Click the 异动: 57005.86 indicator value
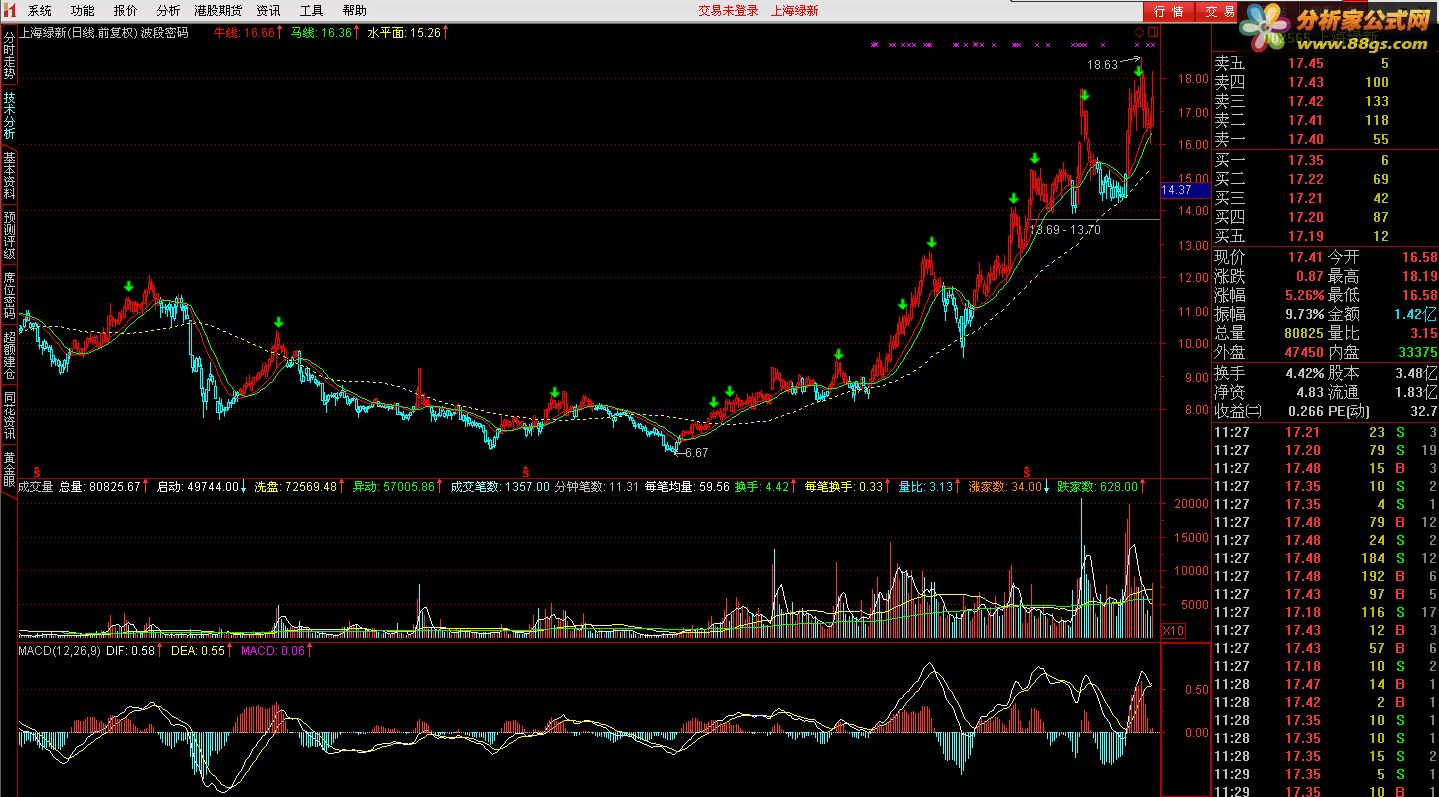The height and width of the screenshot is (797, 1439). [x=395, y=487]
